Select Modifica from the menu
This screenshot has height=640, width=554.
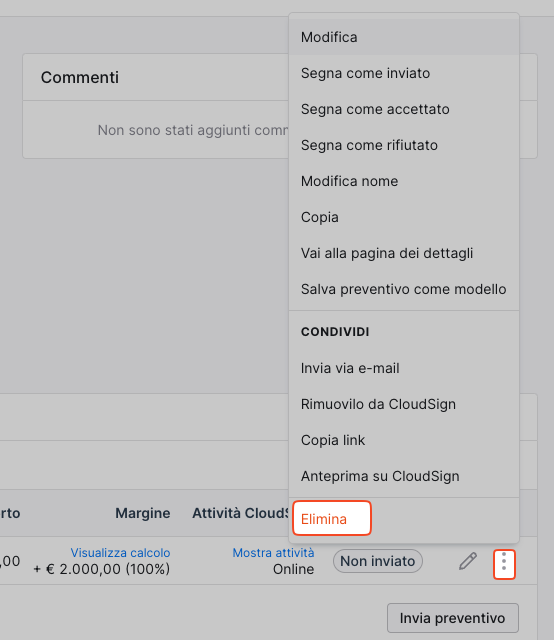[x=404, y=37]
